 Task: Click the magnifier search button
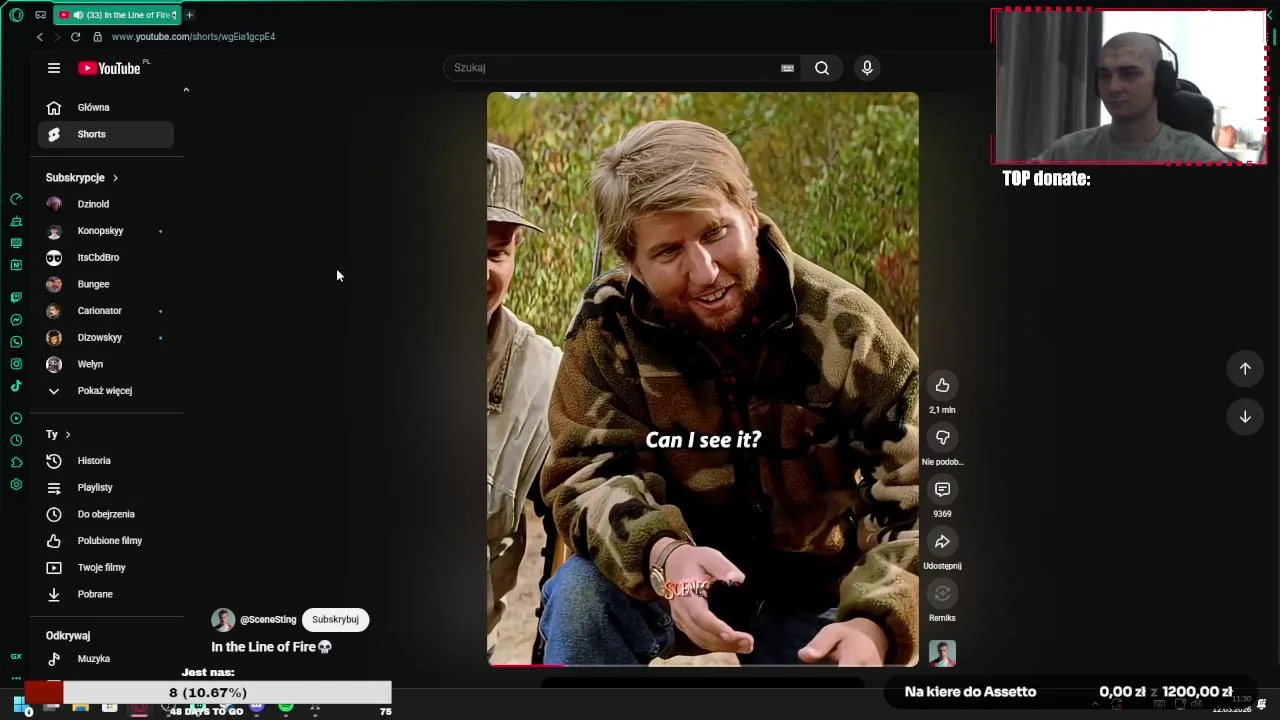(x=822, y=68)
